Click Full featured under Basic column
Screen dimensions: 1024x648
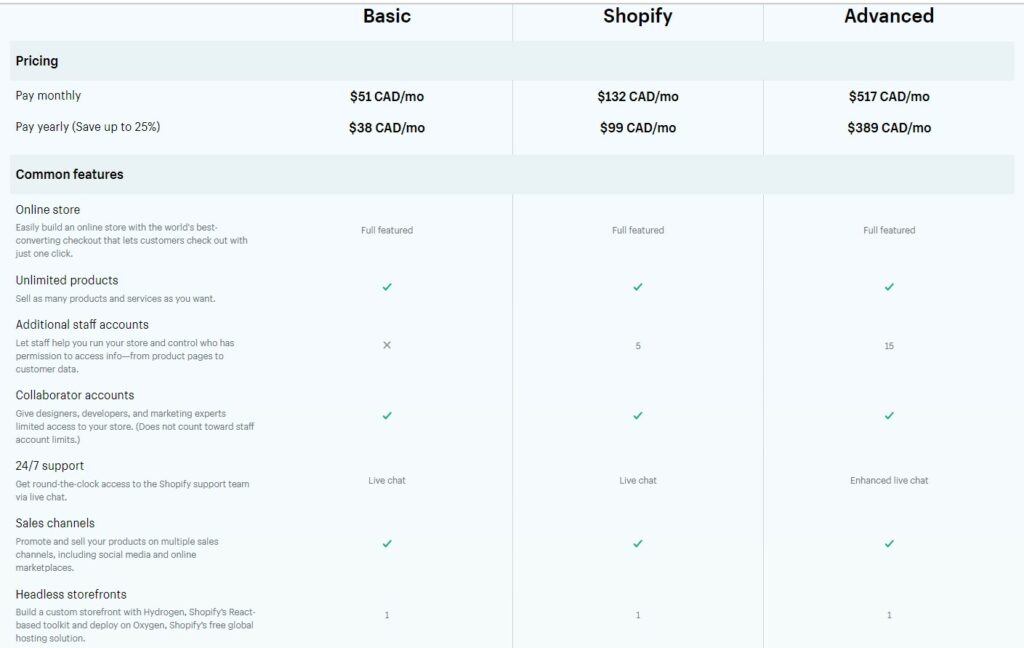pos(387,230)
